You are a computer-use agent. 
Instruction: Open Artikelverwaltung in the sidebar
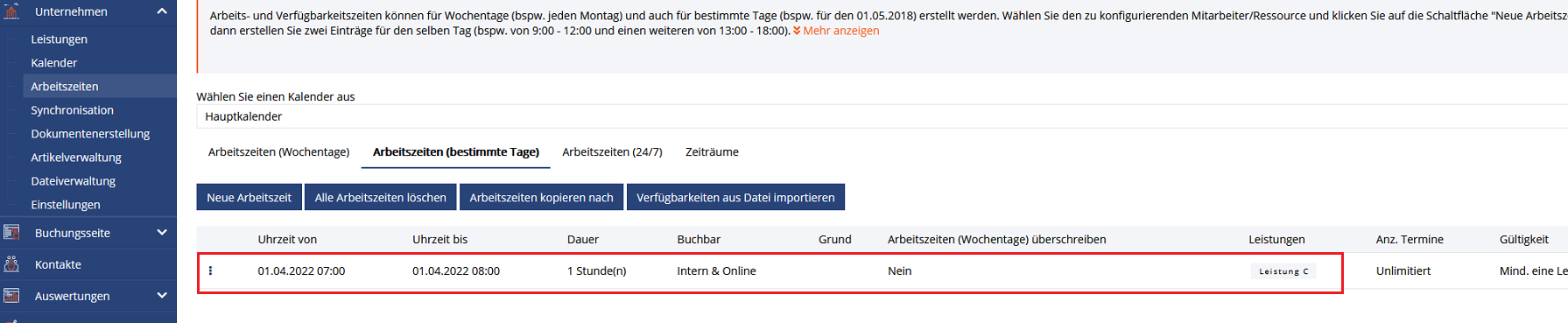click(x=76, y=158)
